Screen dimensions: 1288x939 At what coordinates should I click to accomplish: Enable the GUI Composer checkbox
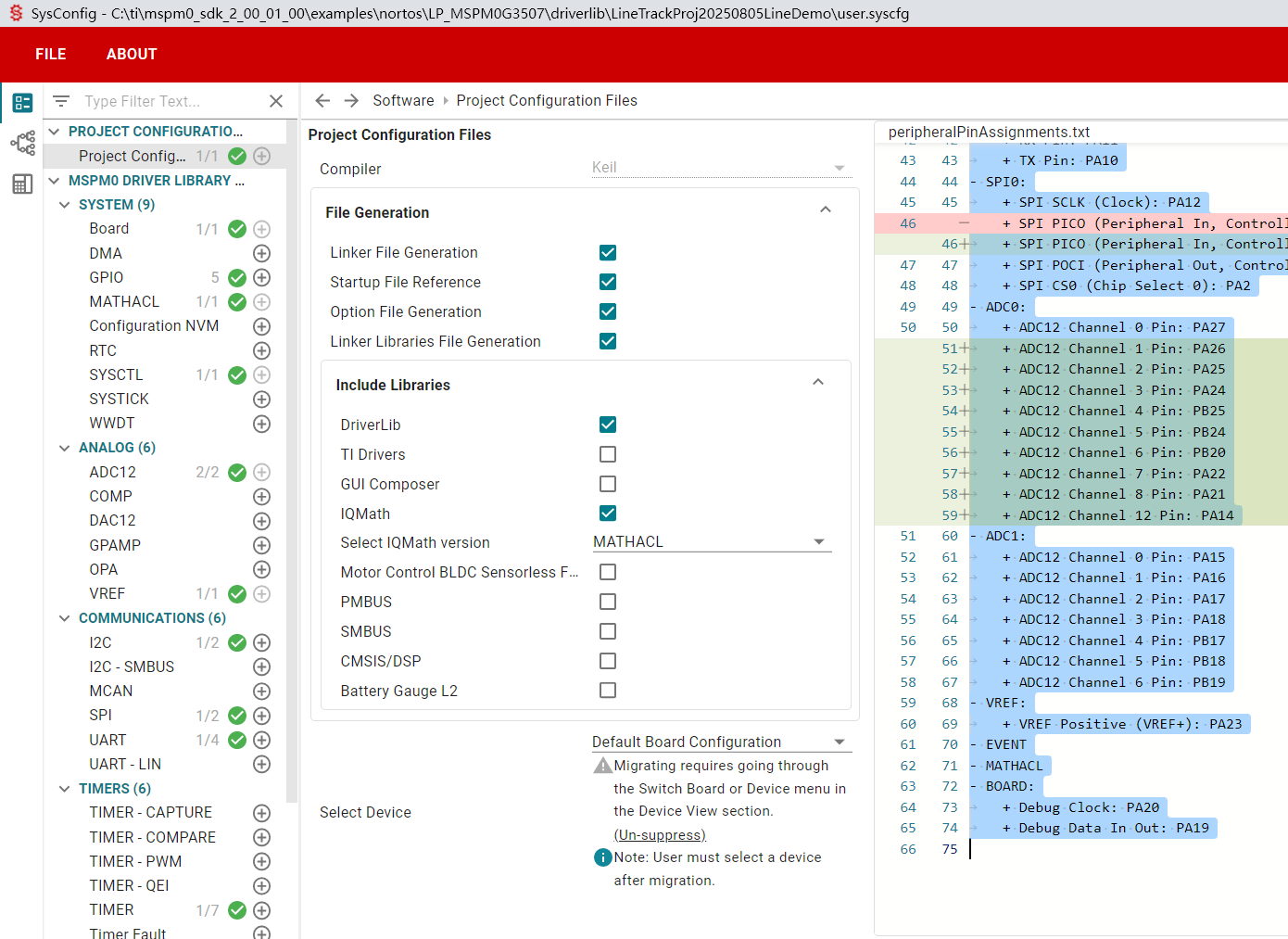608,484
